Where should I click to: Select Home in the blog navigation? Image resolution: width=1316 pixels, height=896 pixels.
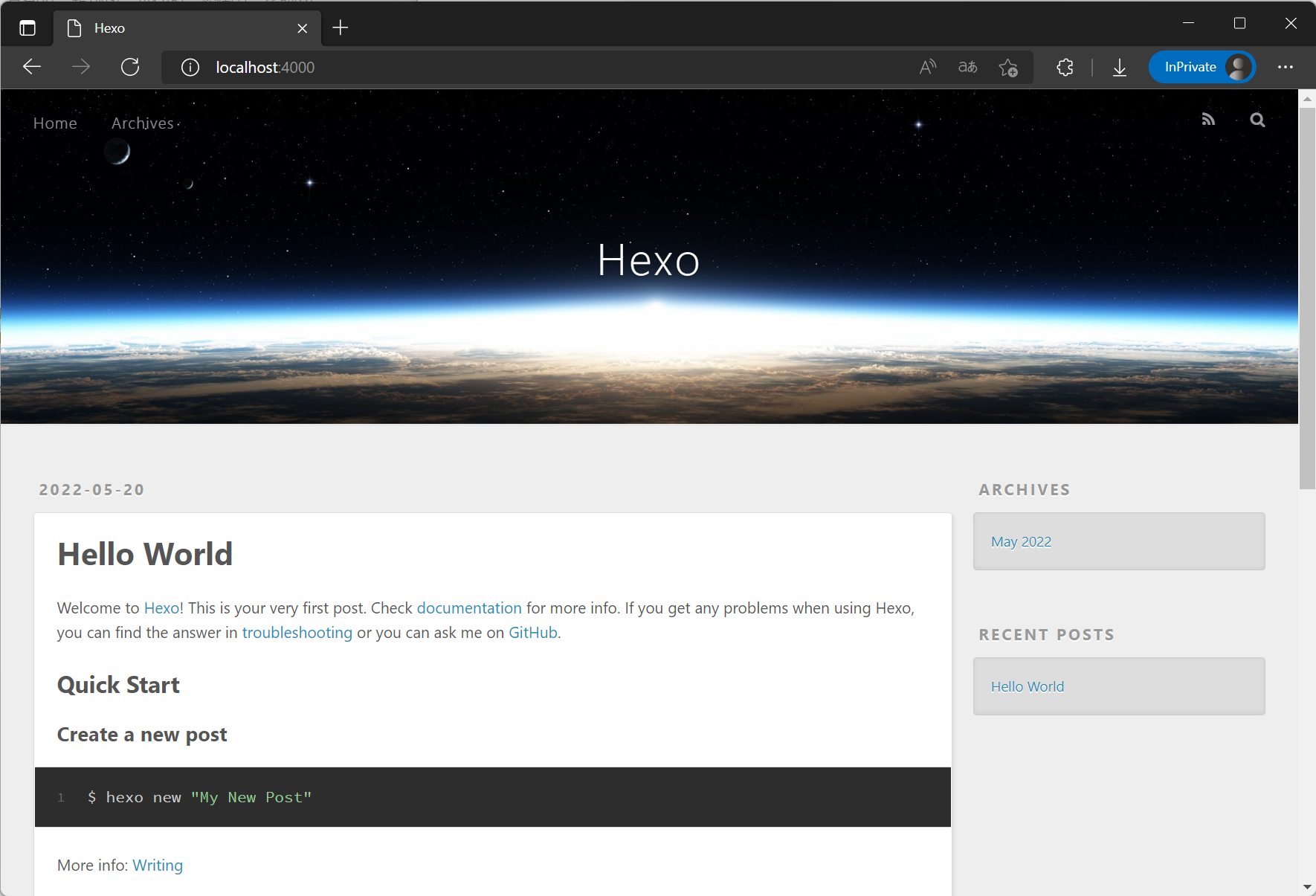pos(55,123)
